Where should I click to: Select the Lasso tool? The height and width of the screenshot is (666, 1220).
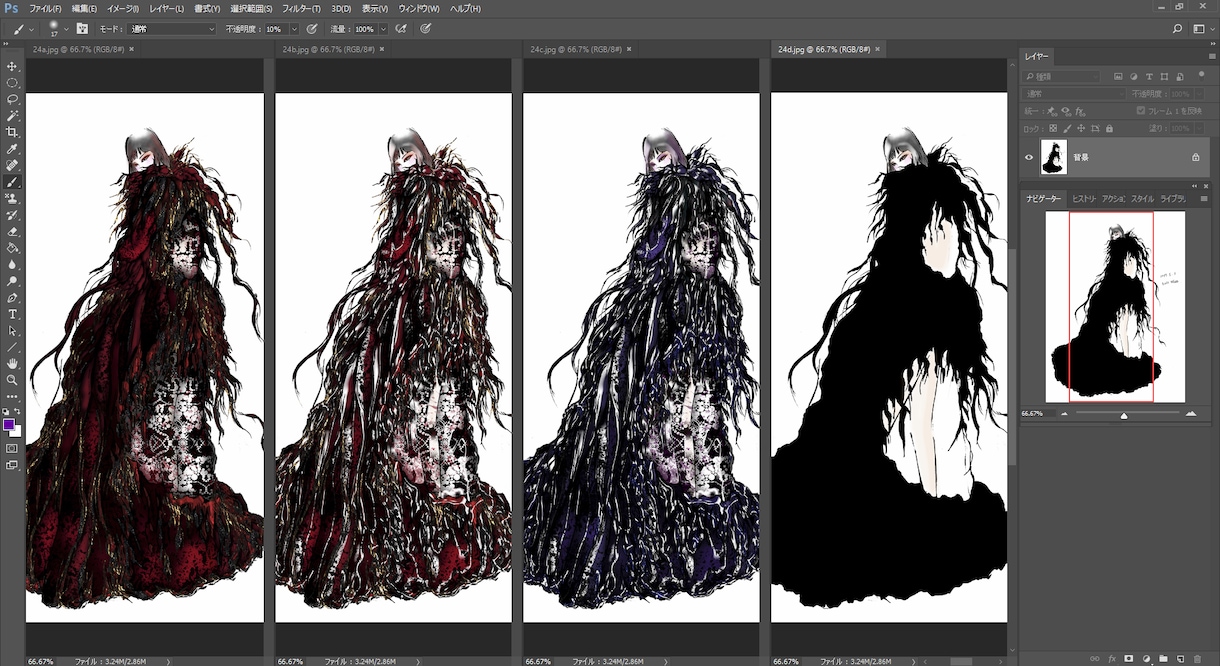(12, 99)
